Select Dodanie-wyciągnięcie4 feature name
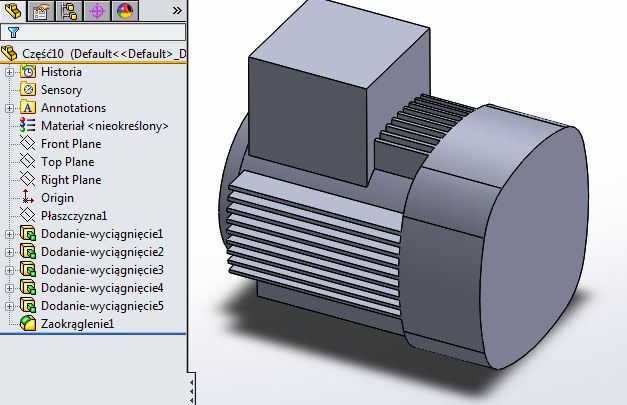Viewport: 627px width, 405px height. [102, 288]
